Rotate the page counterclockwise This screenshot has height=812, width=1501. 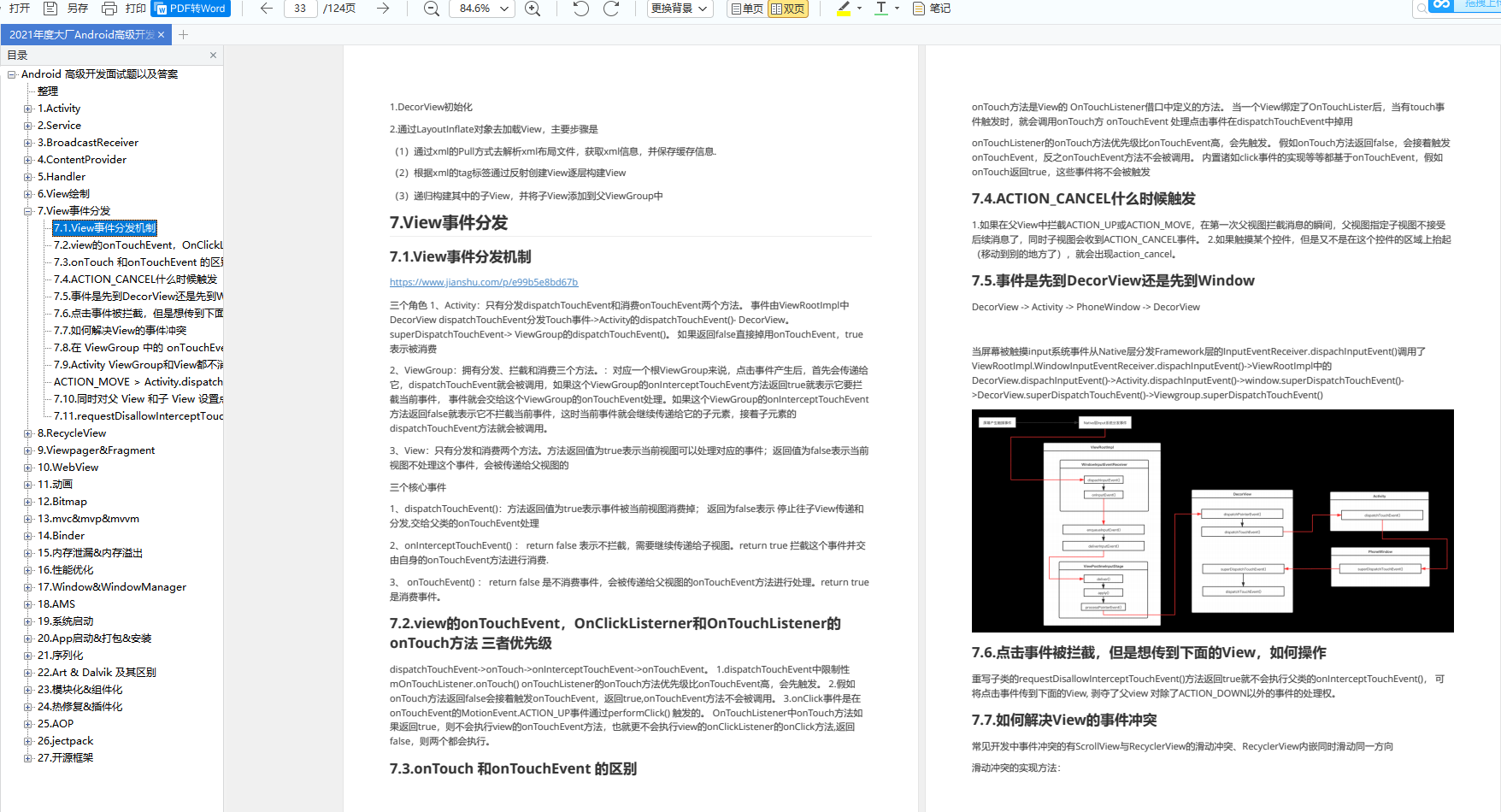point(581,9)
